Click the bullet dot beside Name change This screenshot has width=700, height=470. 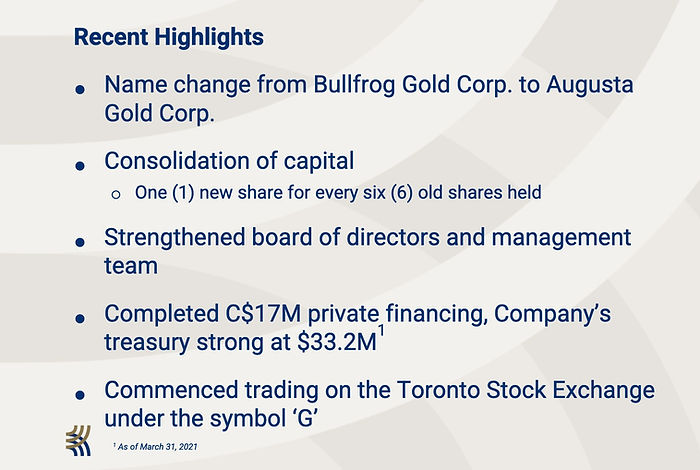80,90
